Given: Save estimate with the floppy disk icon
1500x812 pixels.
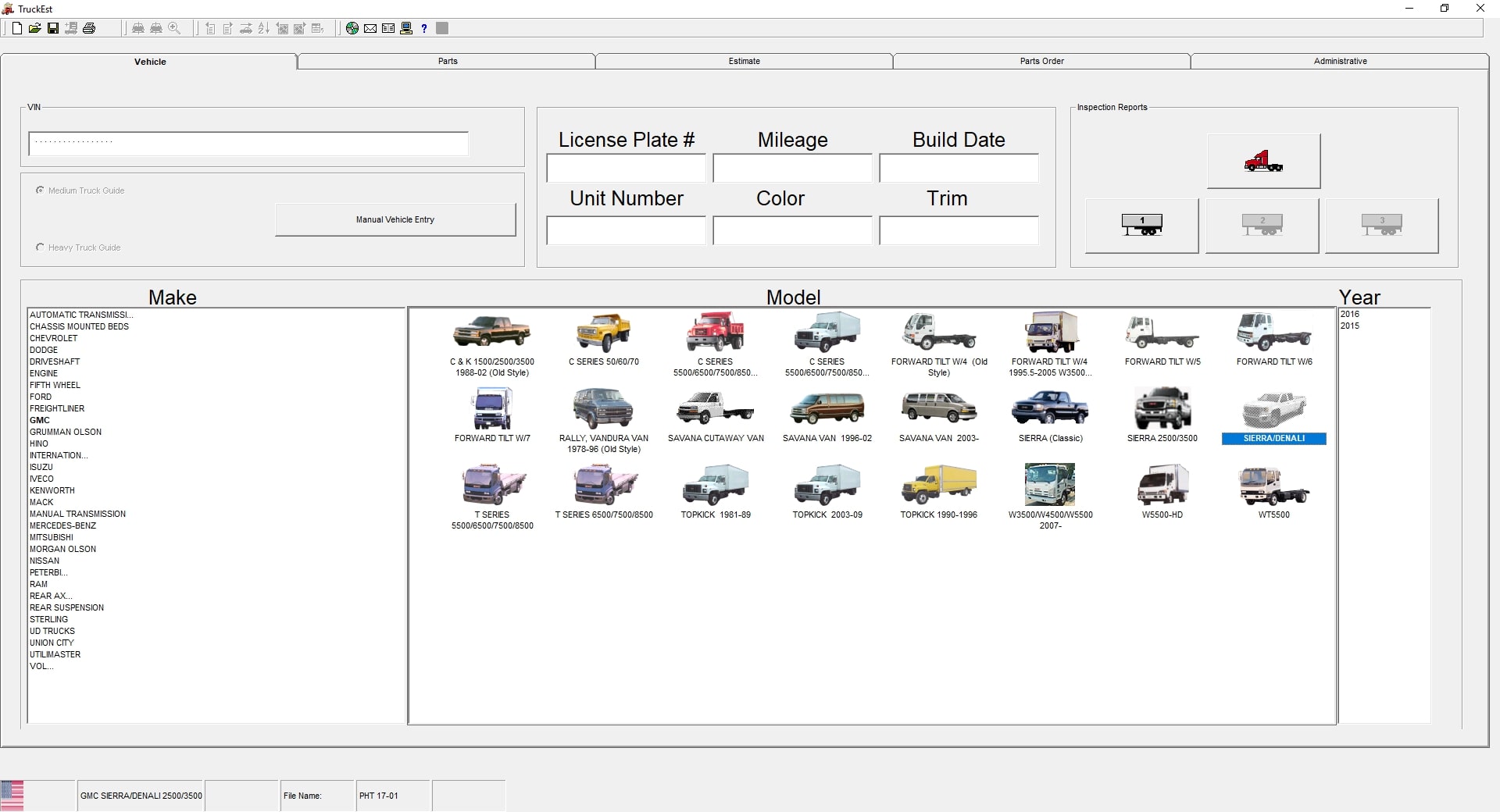Looking at the screenshot, I should [53, 28].
